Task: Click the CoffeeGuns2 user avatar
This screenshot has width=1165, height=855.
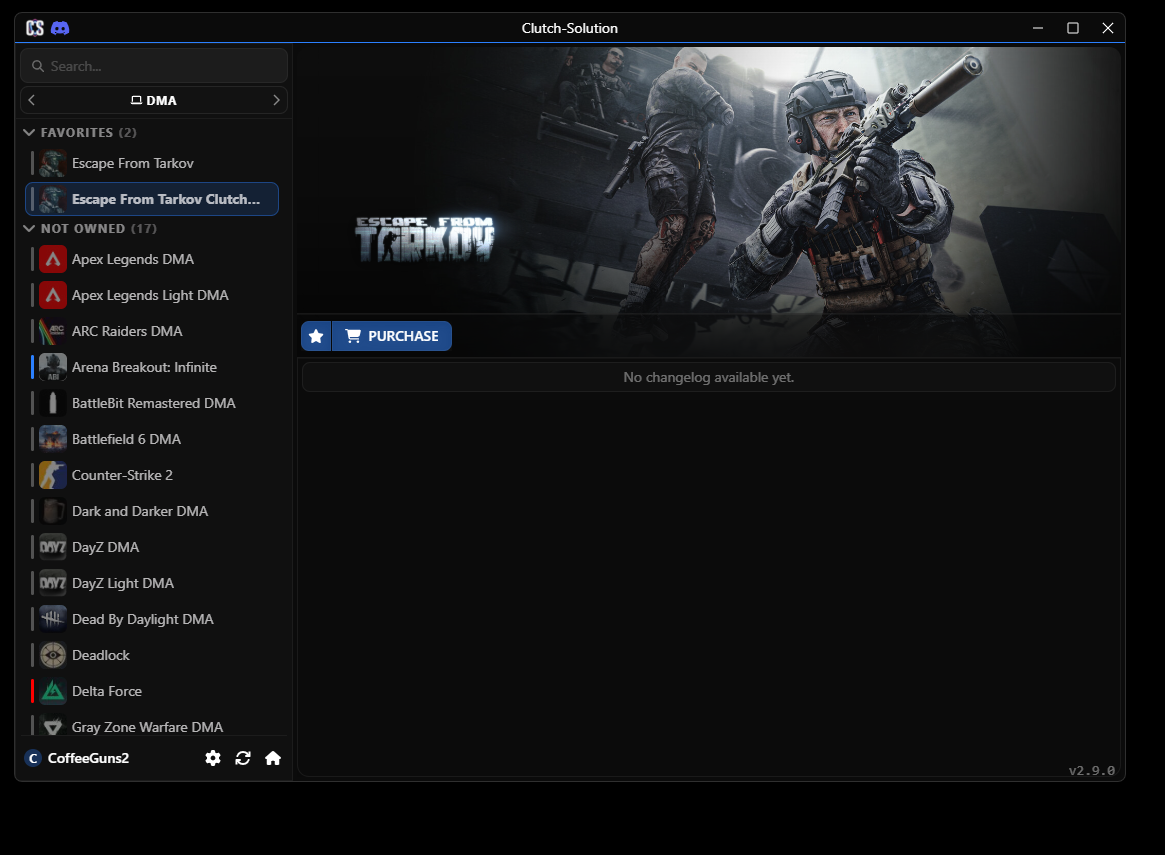Action: point(33,758)
